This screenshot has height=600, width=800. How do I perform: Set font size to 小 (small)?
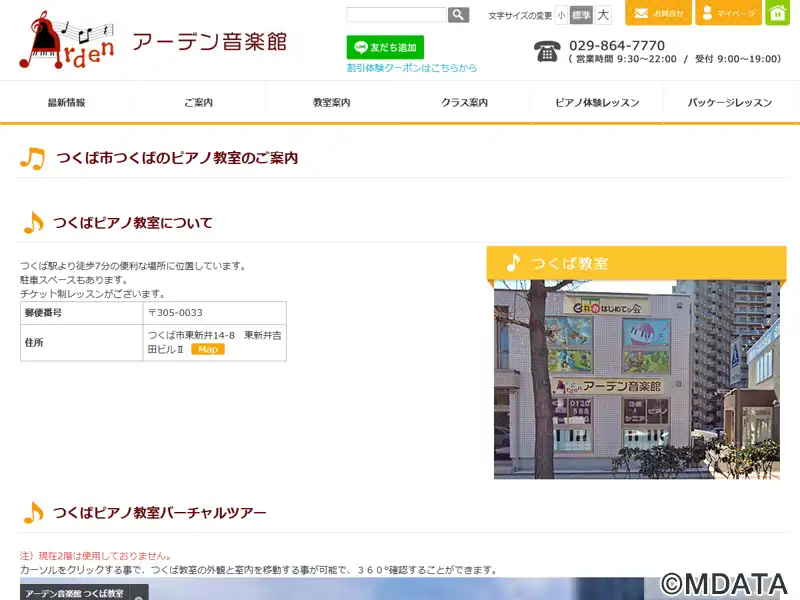pyautogui.click(x=561, y=15)
